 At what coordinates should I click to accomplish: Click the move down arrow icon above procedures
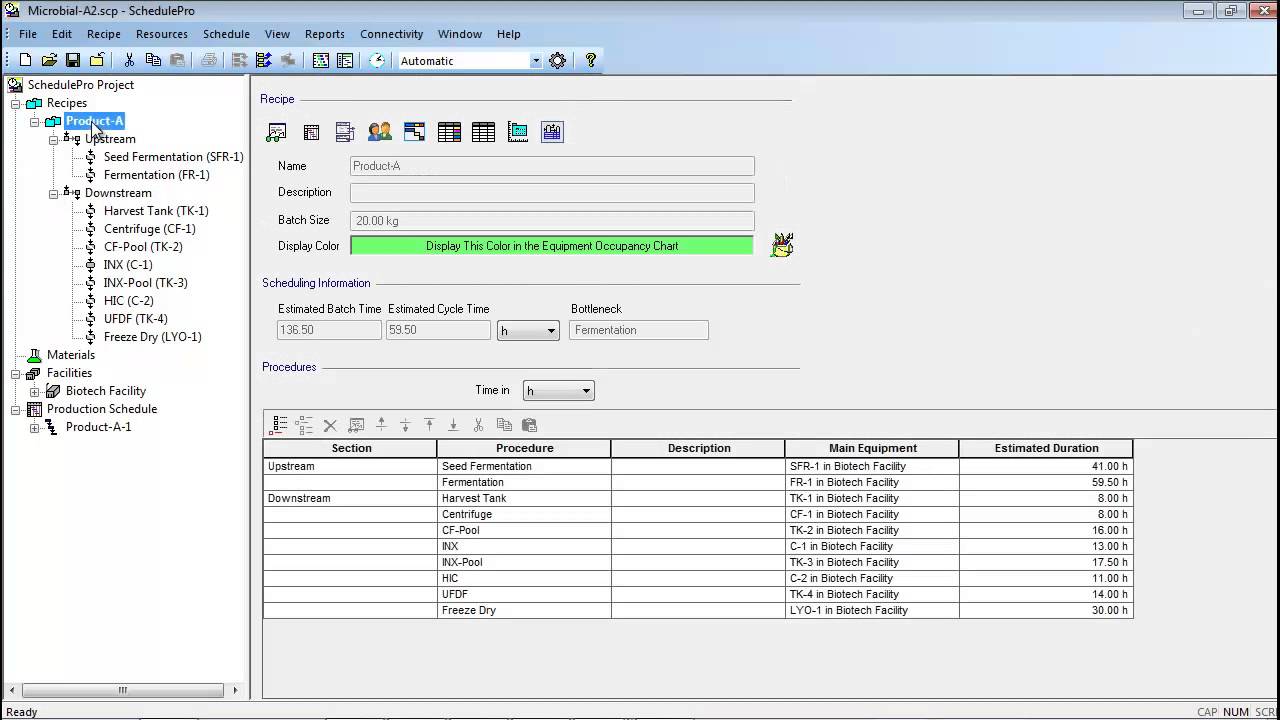click(x=405, y=425)
